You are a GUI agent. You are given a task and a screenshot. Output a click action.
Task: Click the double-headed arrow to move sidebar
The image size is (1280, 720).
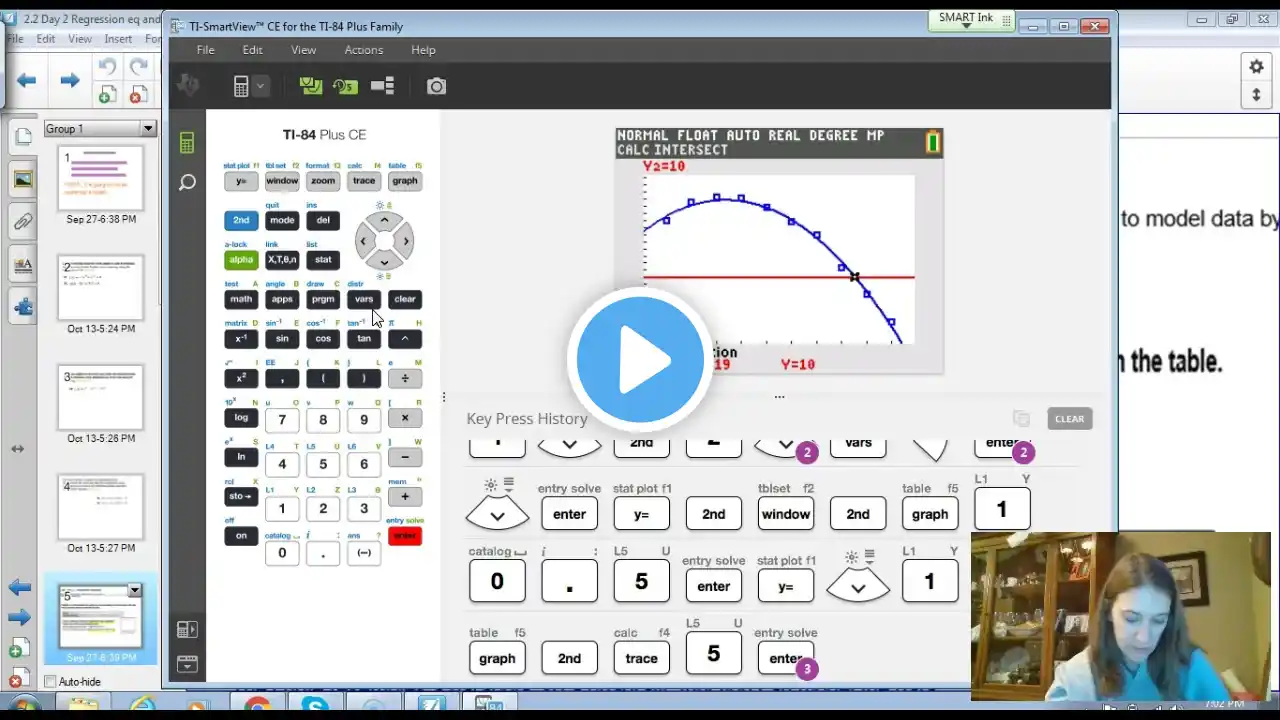click(x=17, y=449)
